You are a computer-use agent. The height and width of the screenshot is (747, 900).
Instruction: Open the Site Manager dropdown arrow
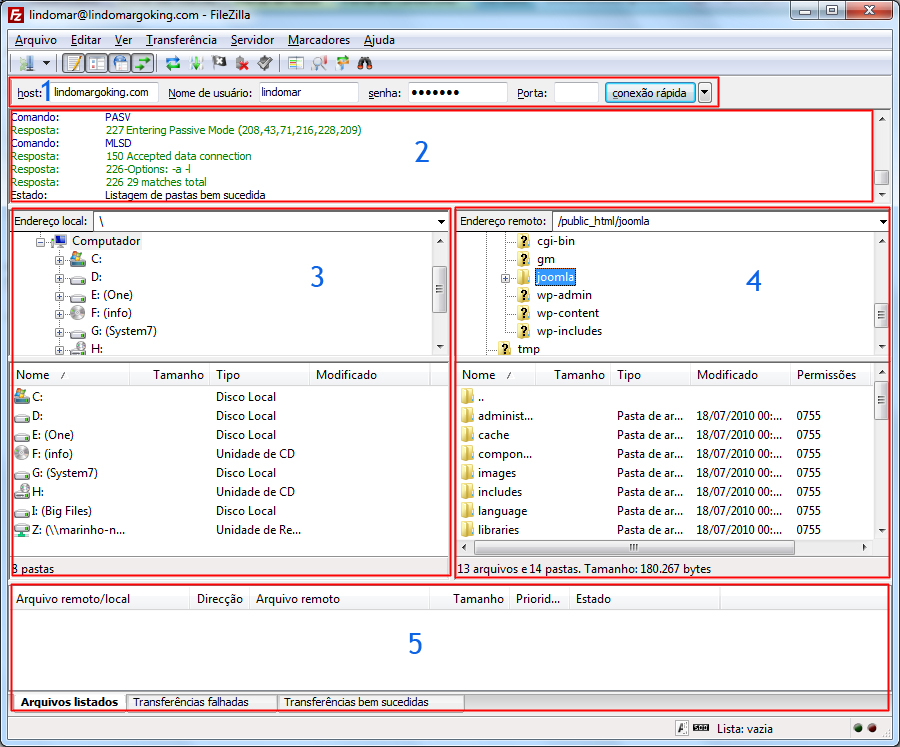point(46,63)
